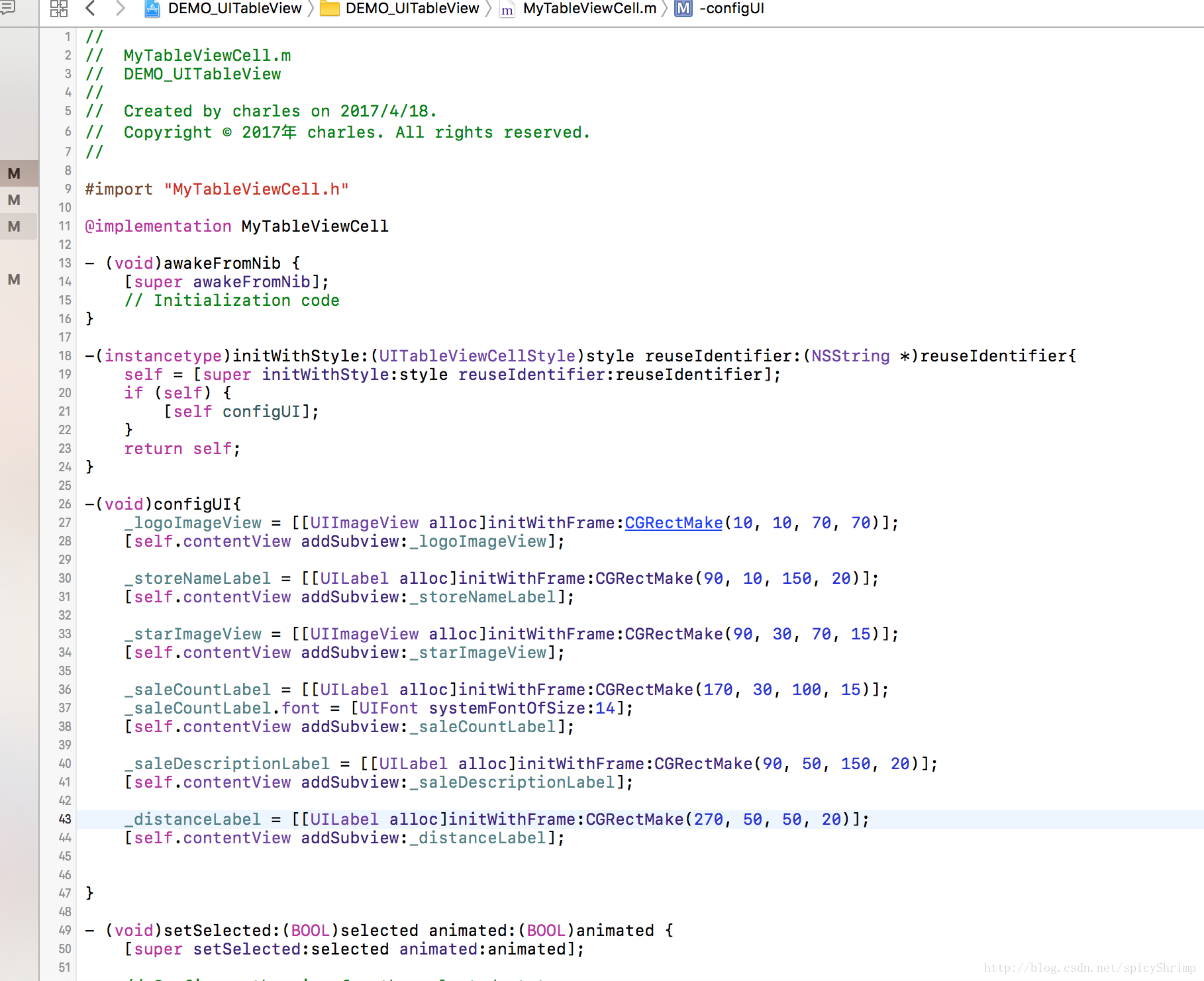1204x981 pixels.
Task: Click _saleCountLabel on line 36
Action: 198,690
